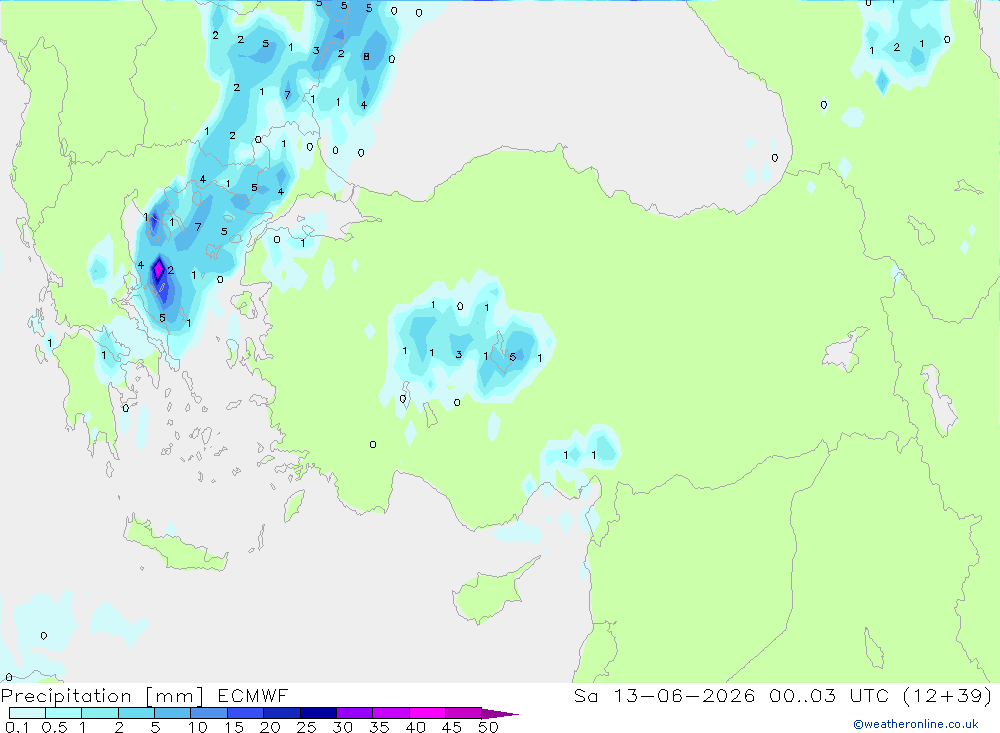Select the 30–35 mm purple legend swatch
This screenshot has width=1000, height=733.
click(x=355, y=713)
